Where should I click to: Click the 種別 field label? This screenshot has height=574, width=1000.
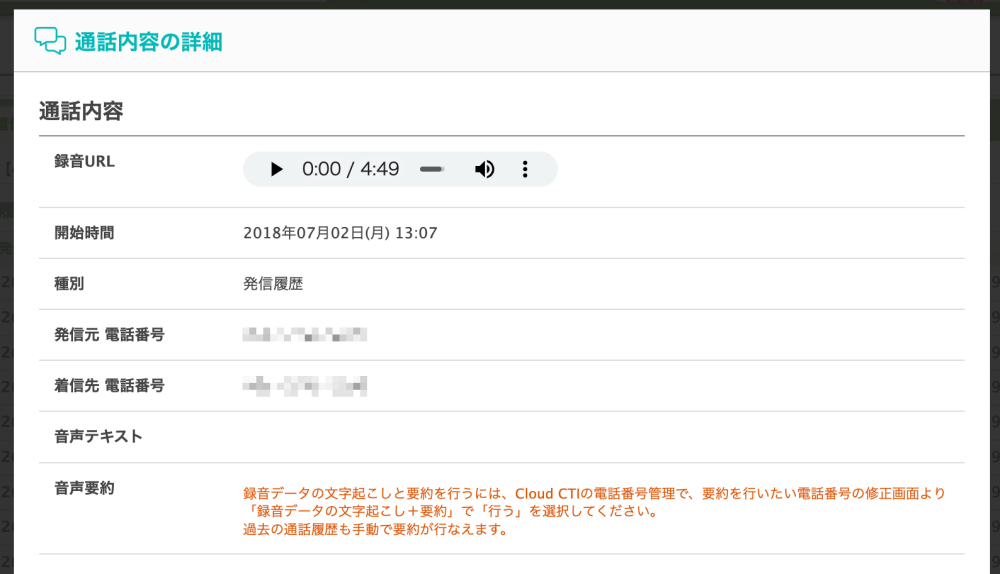69,283
